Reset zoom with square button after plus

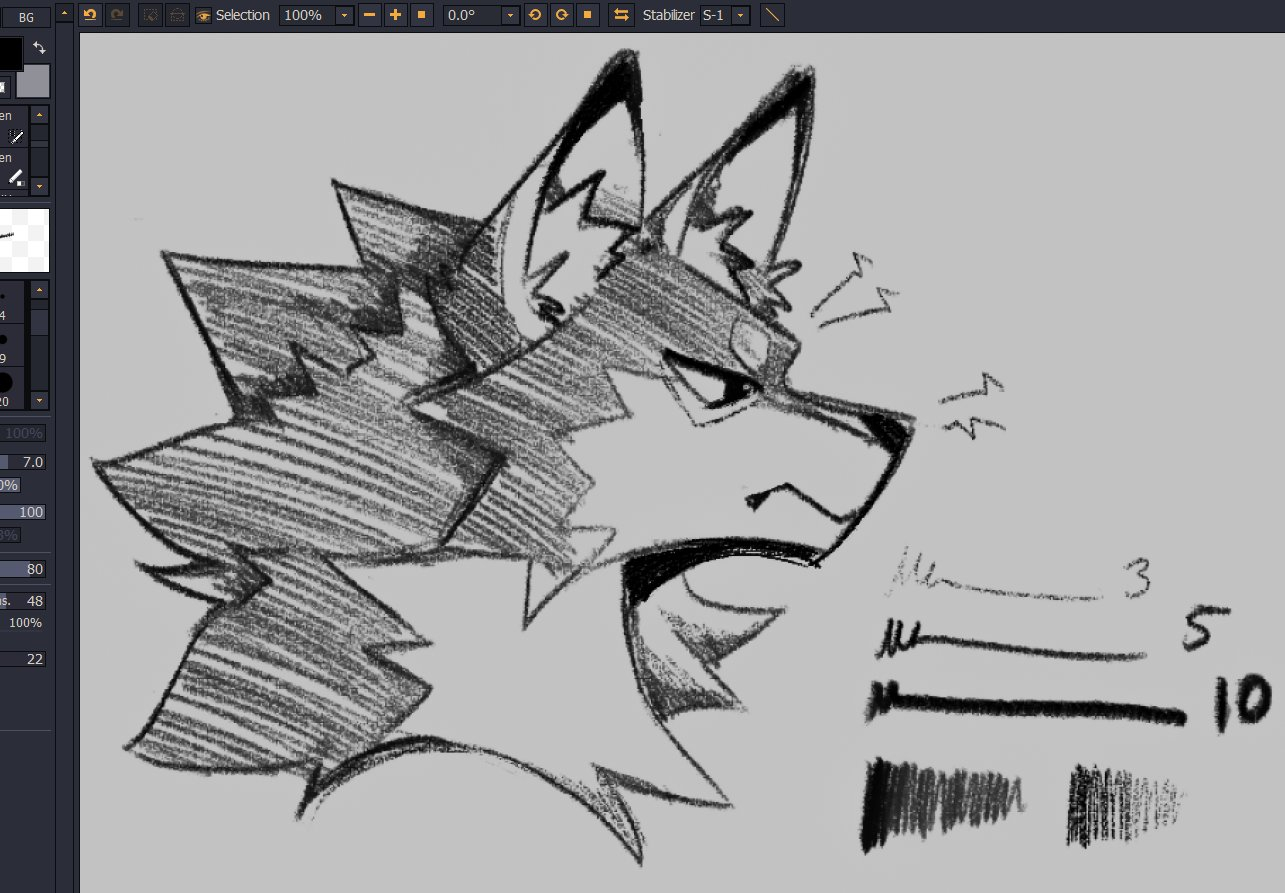[x=421, y=15]
